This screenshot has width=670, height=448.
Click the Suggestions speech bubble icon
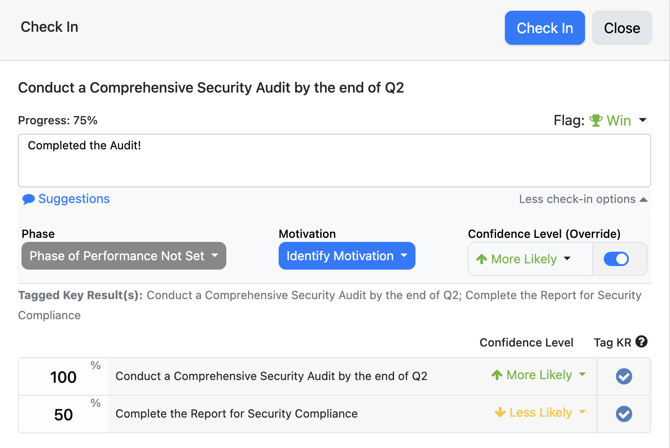(x=28, y=199)
